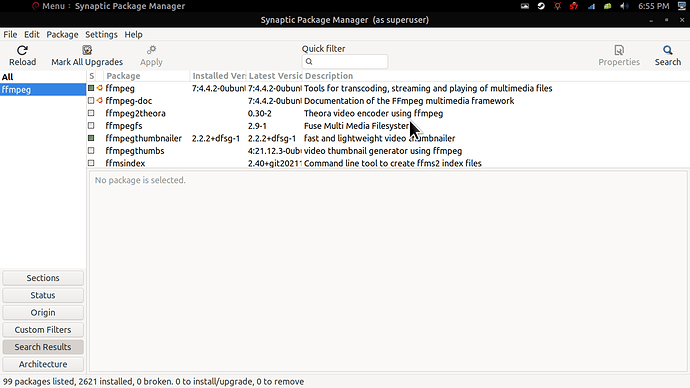The image size is (690, 388).
Task: Toggle status box for ffmpeg package
Action: click(91, 88)
